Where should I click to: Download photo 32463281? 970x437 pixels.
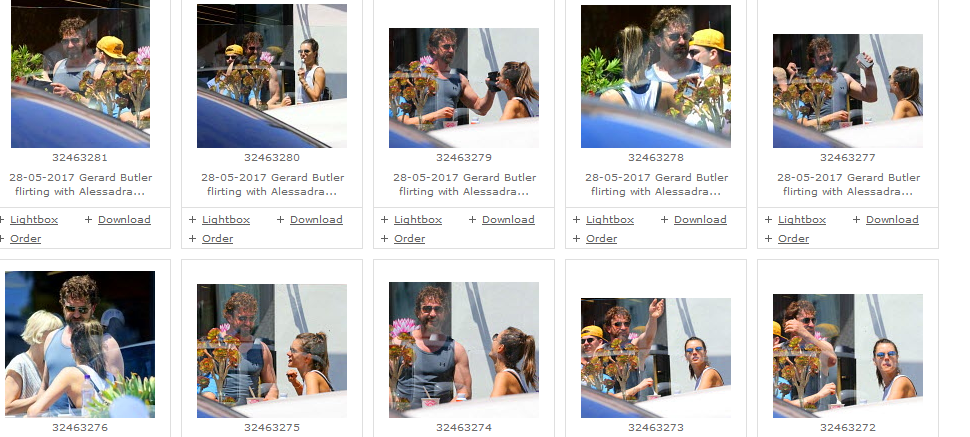coord(124,220)
